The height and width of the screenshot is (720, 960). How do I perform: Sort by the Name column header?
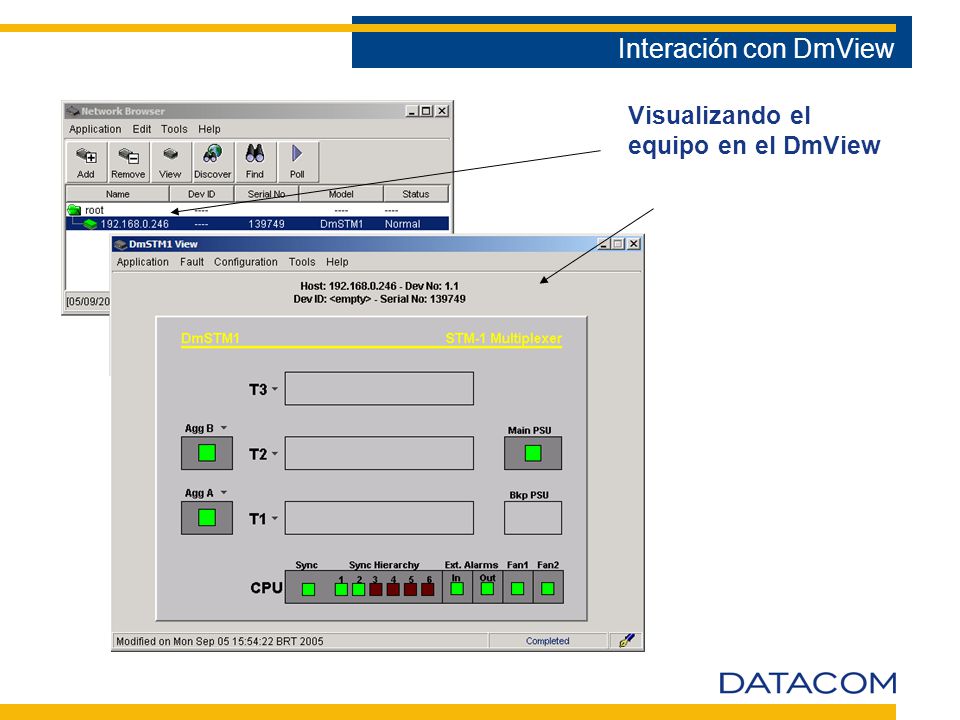pos(118,194)
